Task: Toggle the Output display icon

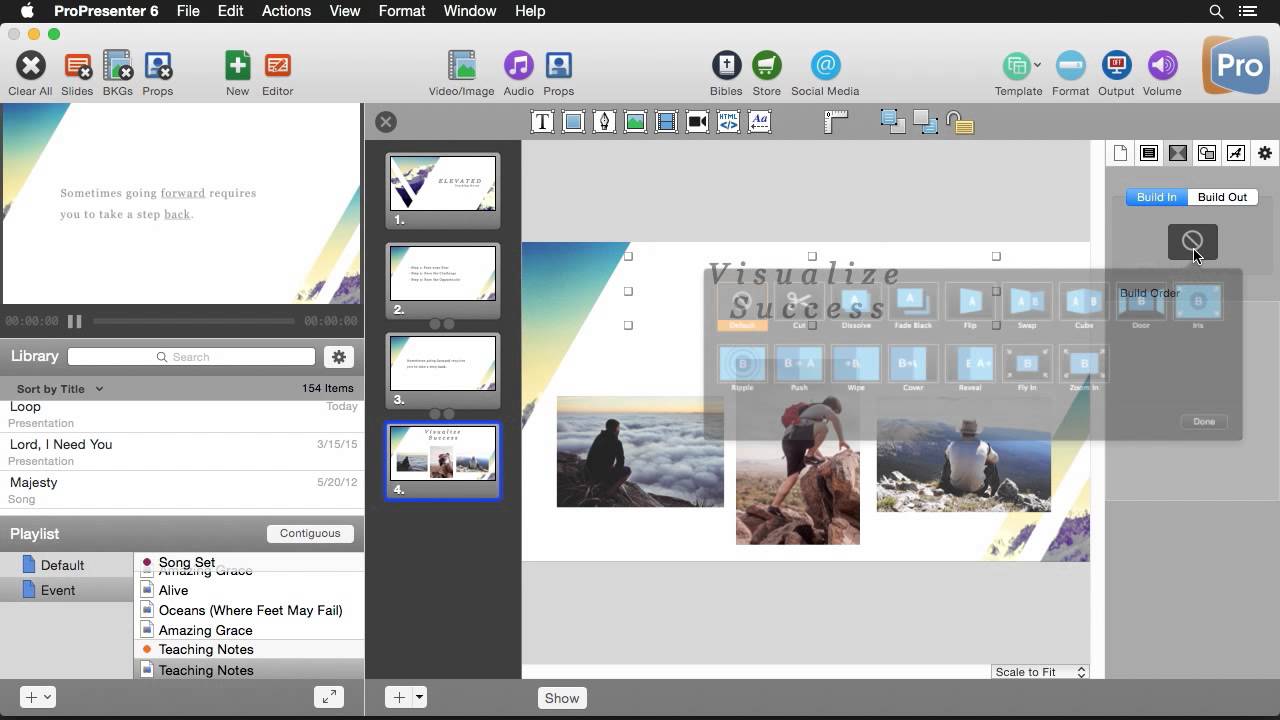Action: 1116,66
